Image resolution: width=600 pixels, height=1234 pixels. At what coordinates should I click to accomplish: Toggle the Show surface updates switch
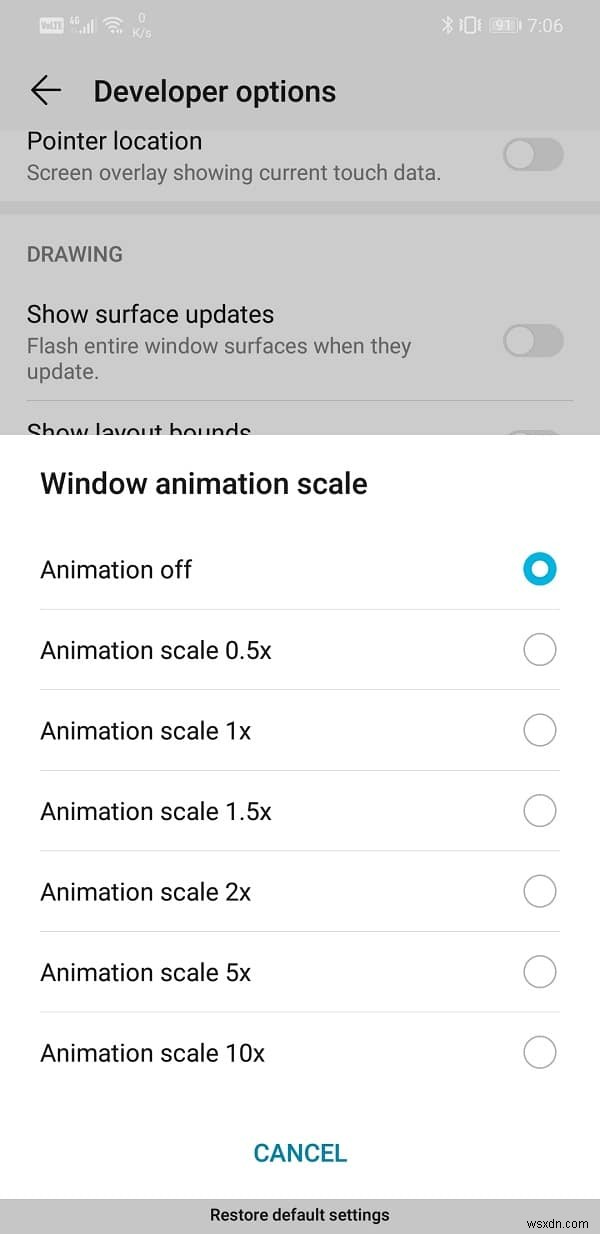533,341
